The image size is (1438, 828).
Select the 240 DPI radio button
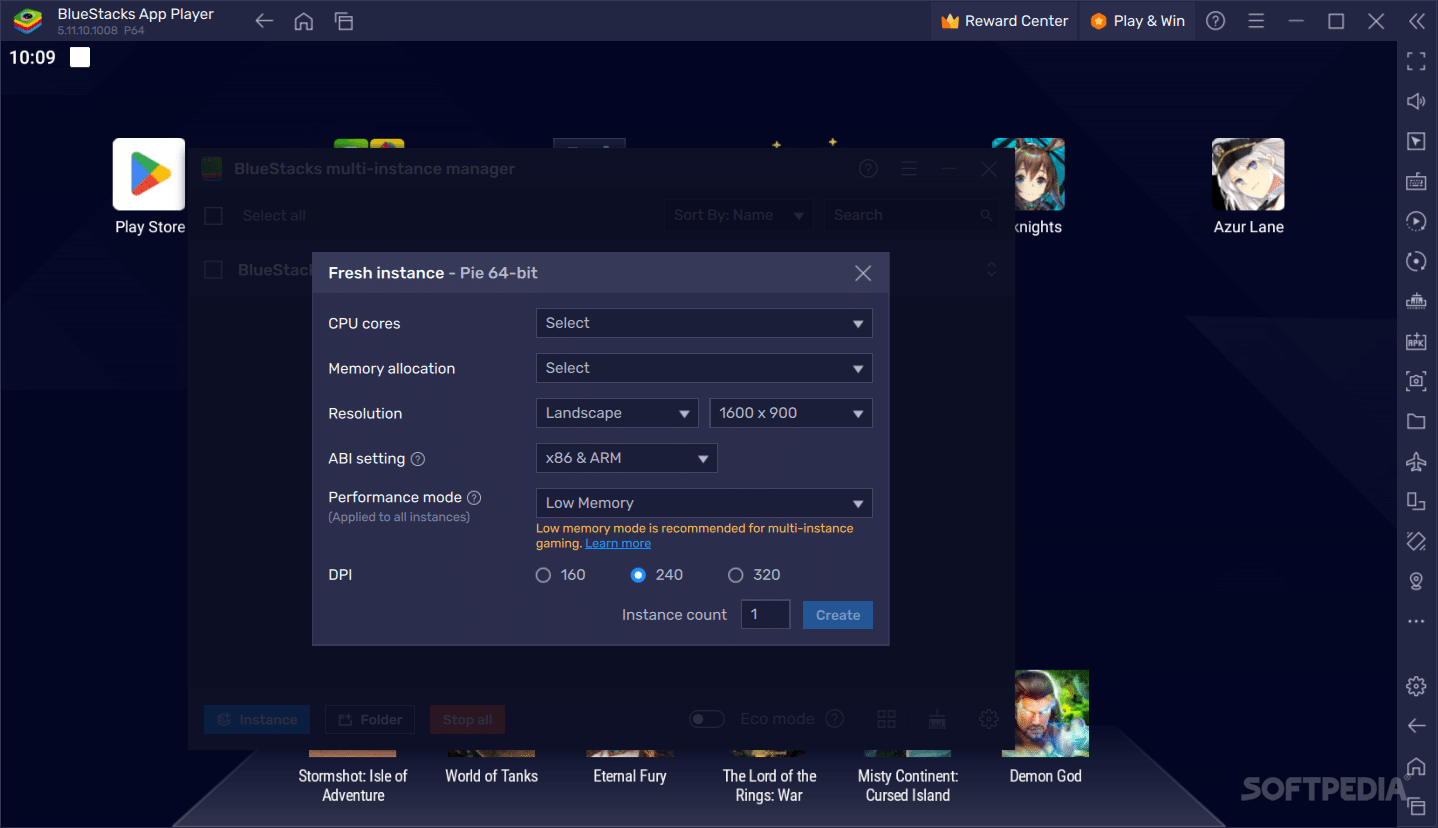[x=638, y=575]
